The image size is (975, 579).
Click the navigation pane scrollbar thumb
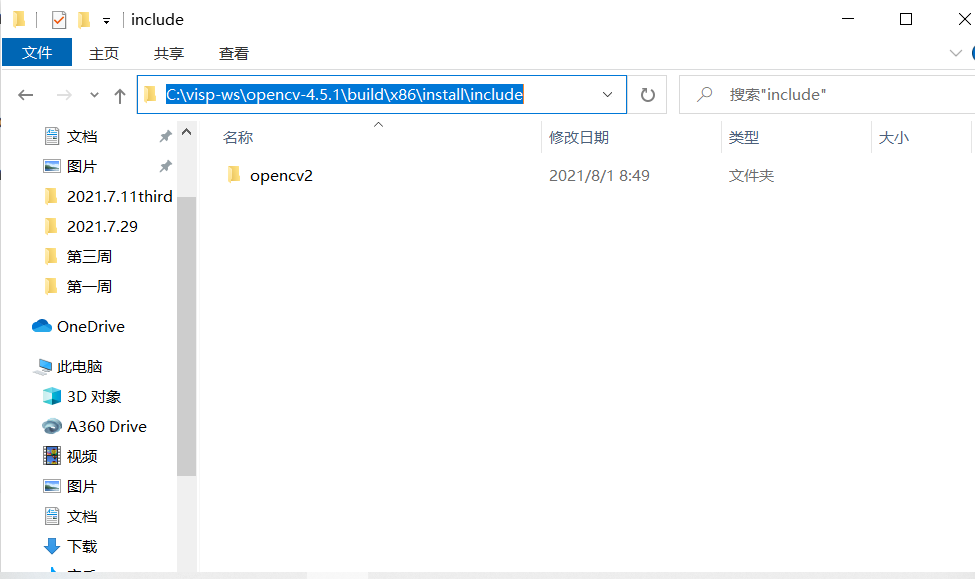point(187,336)
